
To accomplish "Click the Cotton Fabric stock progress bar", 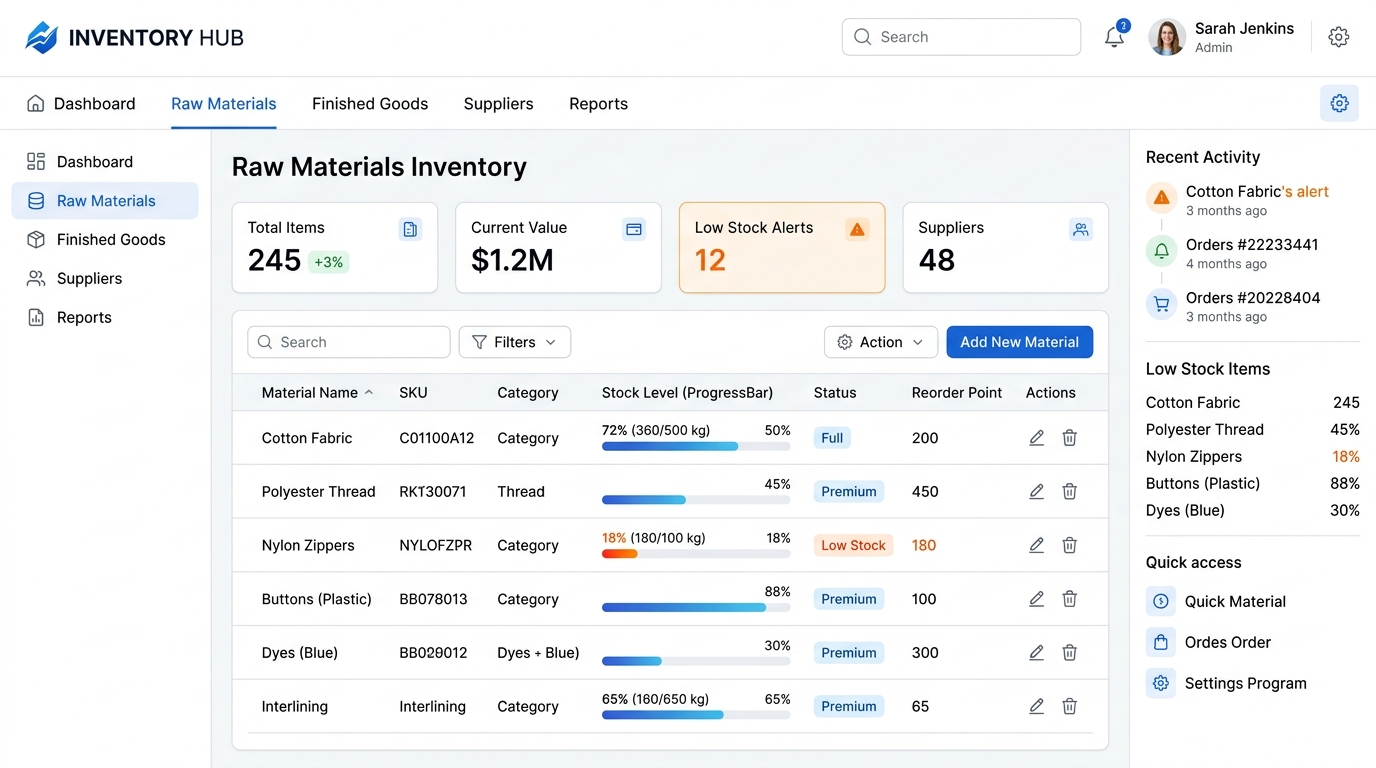I will click(696, 446).
